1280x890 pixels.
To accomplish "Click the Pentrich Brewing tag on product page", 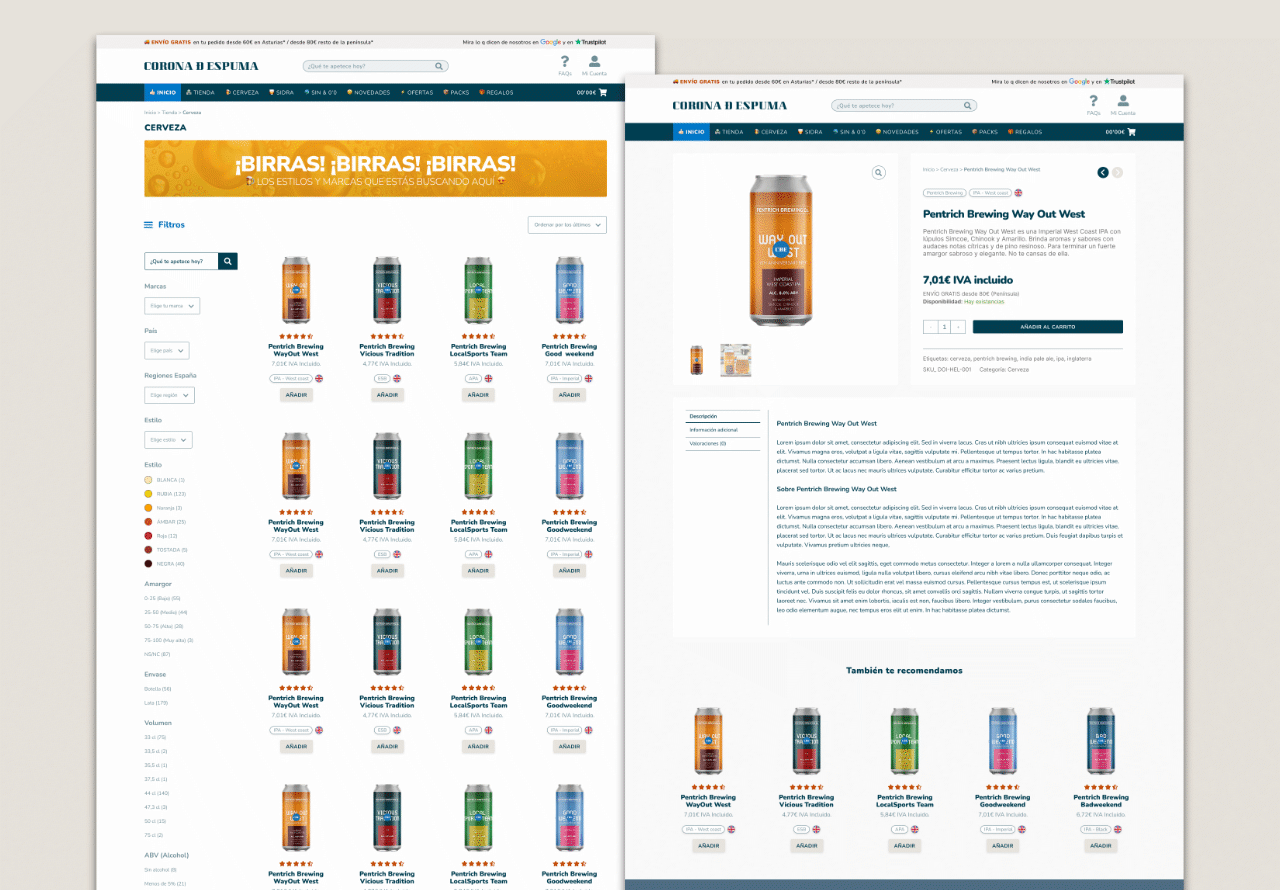I will coord(945,192).
